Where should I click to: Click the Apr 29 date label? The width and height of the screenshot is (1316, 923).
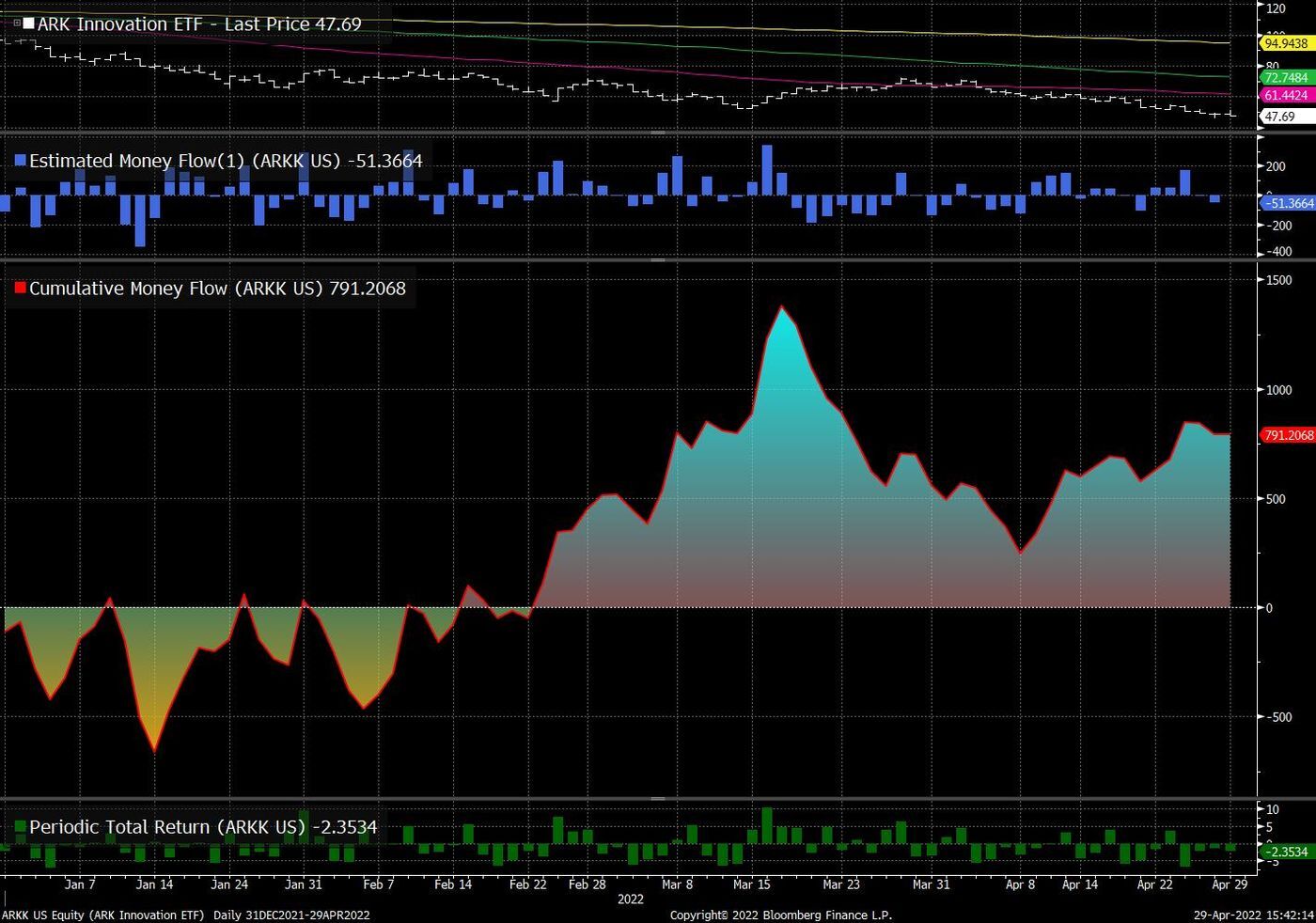coord(1230,884)
